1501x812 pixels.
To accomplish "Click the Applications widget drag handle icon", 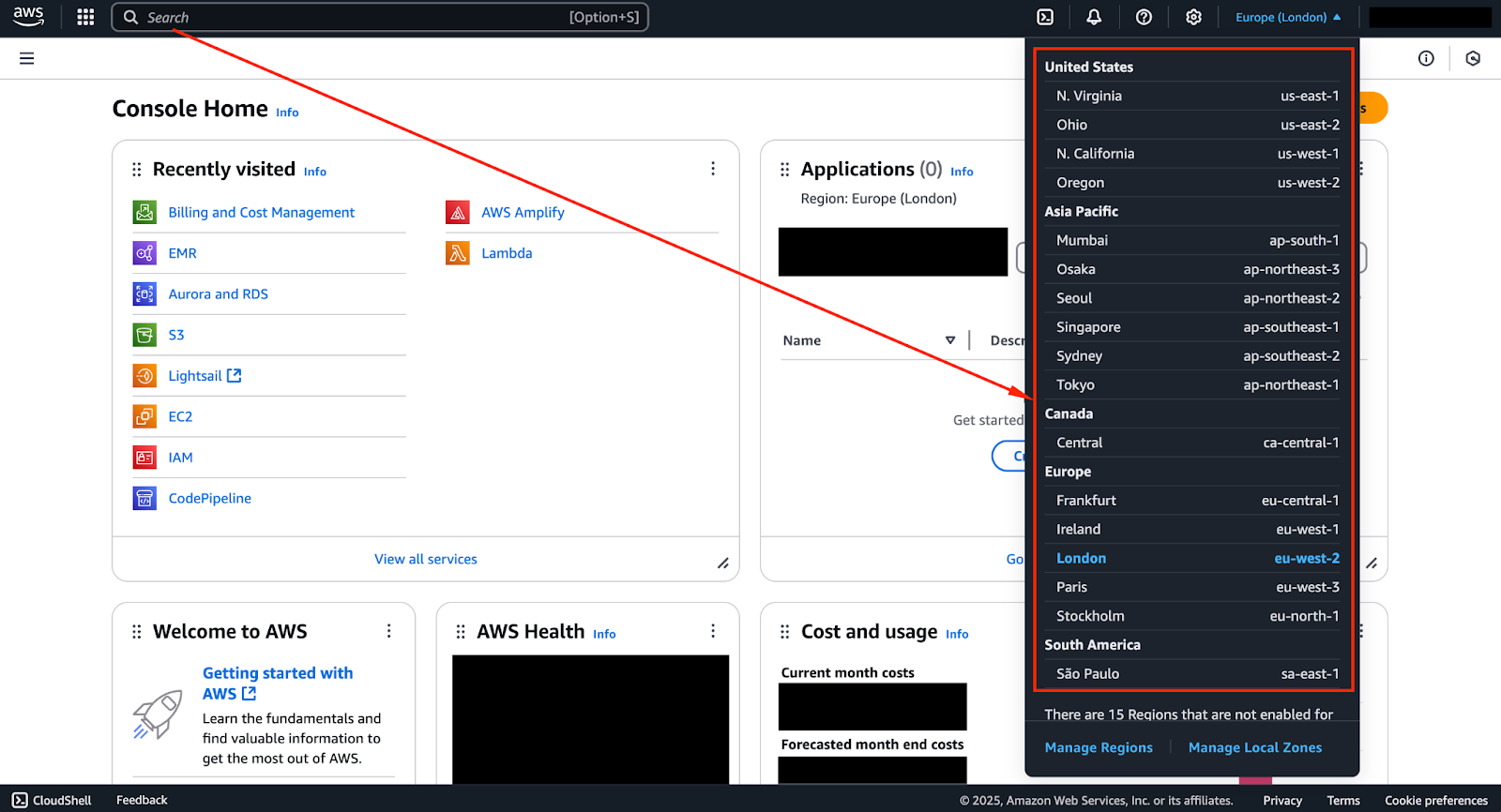I will pyautogui.click(x=785, y=169).
